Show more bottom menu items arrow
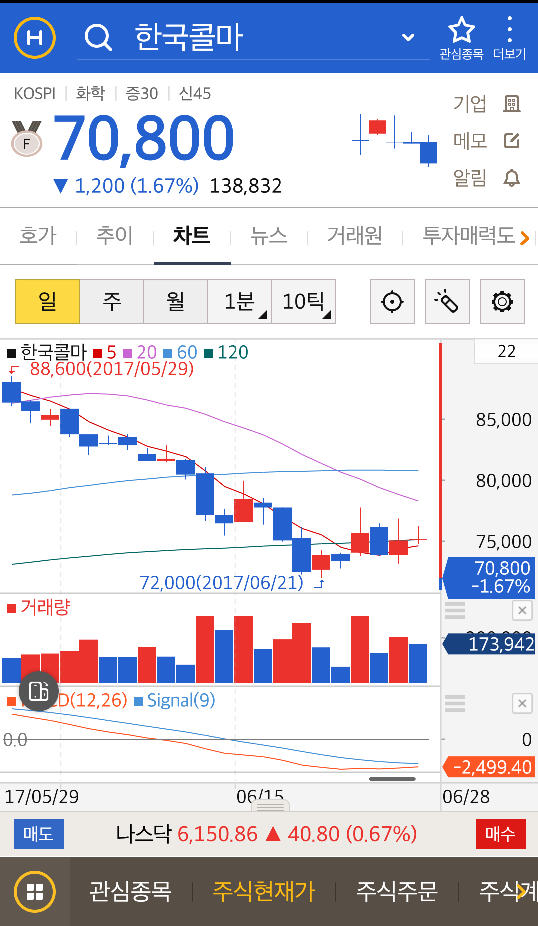 point(521,892)
